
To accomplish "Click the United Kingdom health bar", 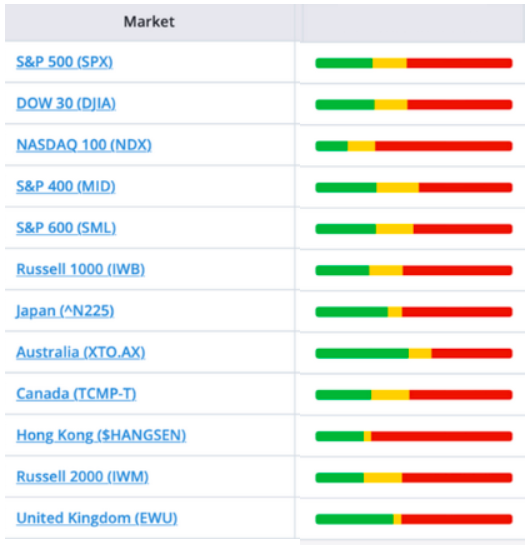I will tap(414, 519).
